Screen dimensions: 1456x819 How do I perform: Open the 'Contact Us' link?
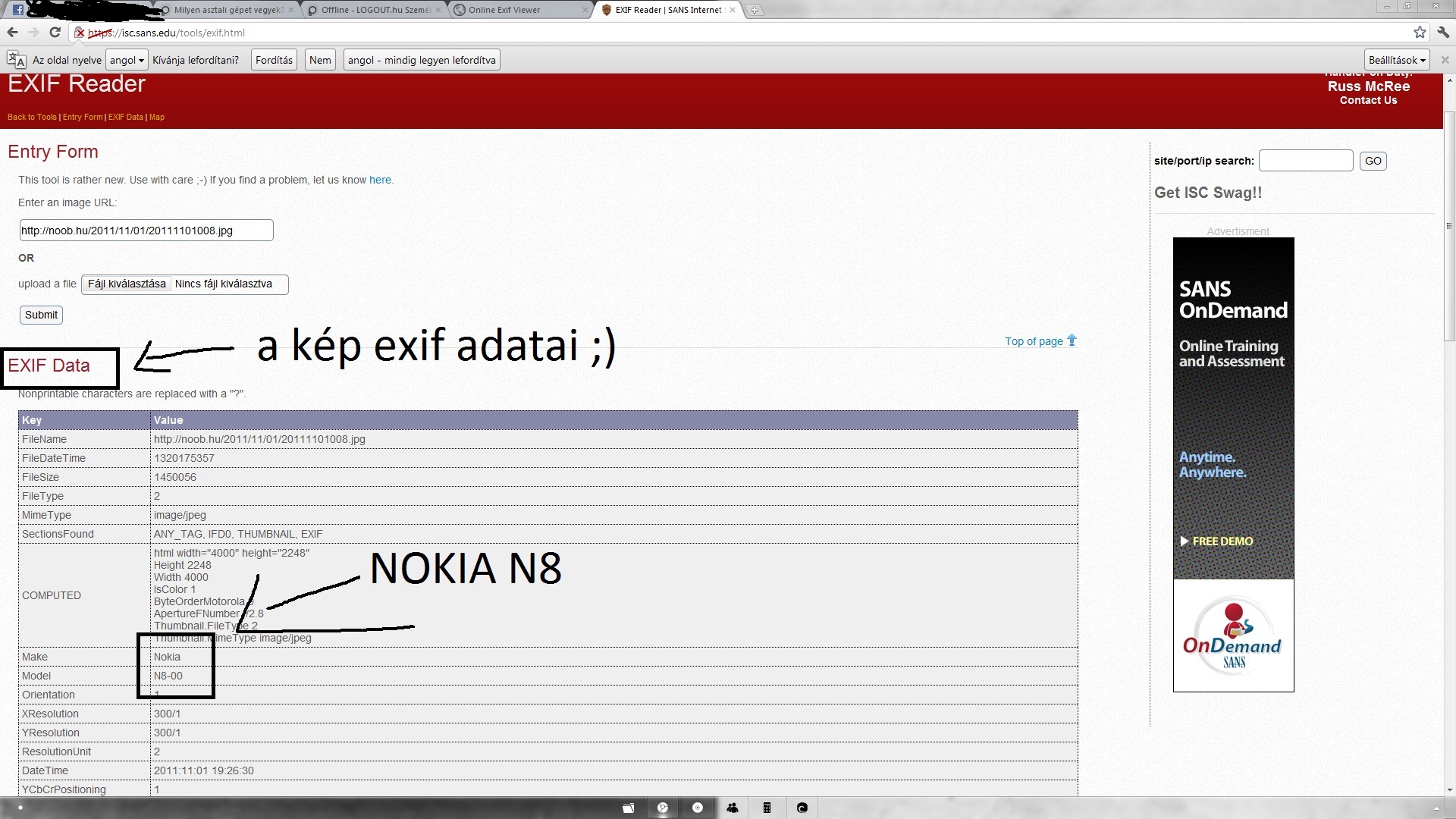coord(1368,100)
